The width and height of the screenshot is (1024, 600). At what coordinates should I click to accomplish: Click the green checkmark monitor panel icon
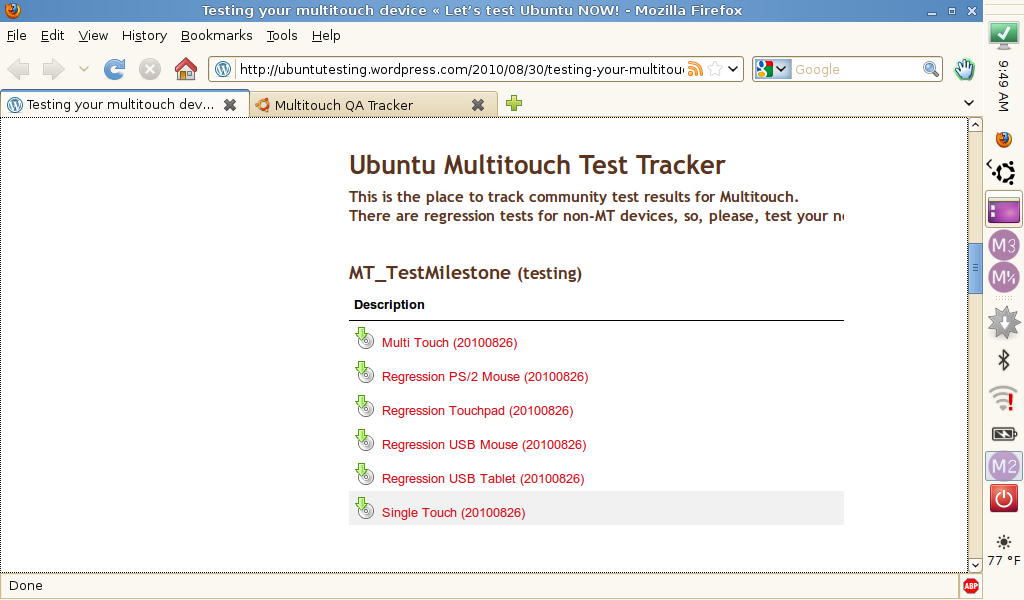tap(1004, 36)
